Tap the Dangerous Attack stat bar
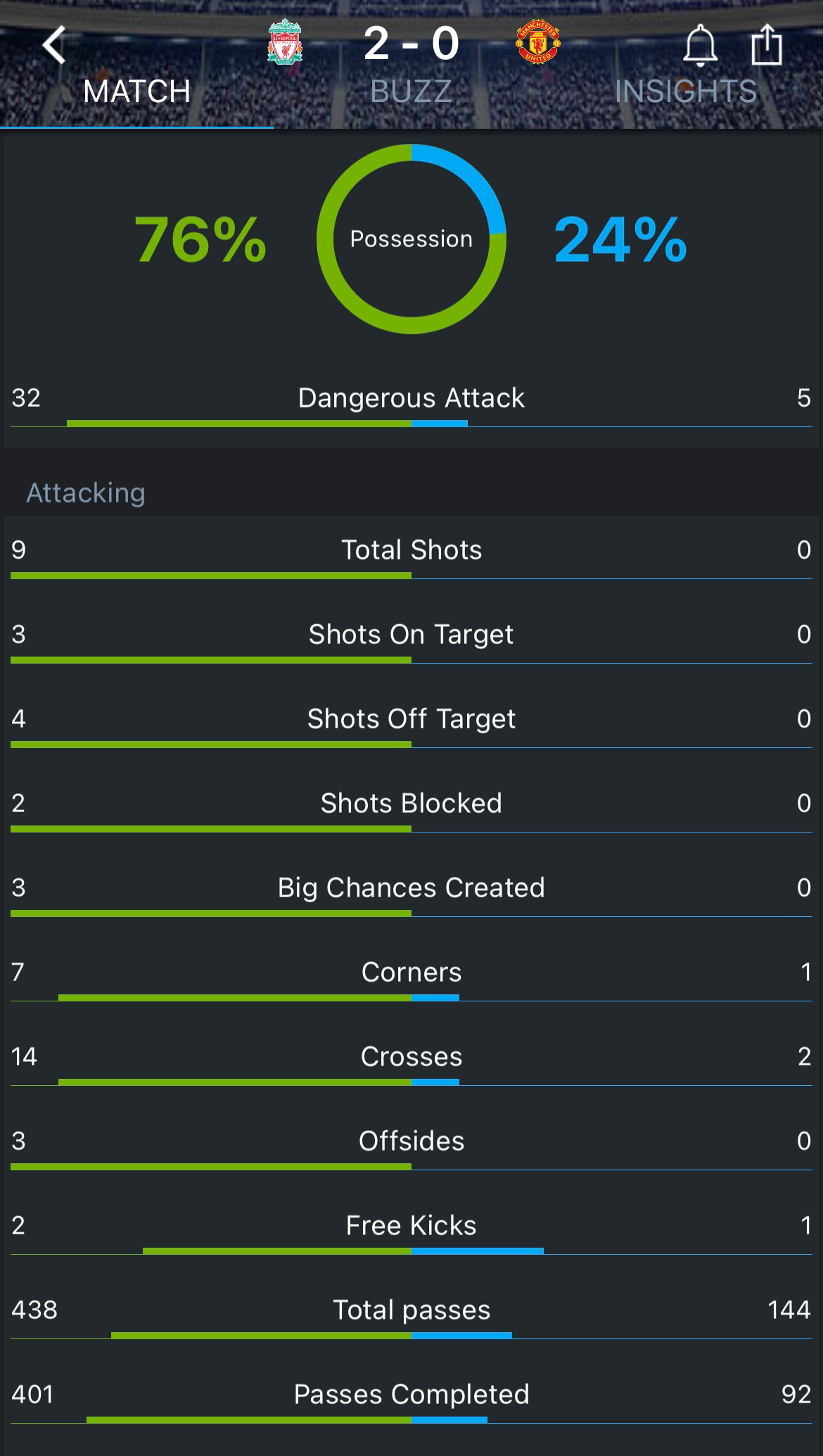The image size is (823, 1456). point(412,424)
